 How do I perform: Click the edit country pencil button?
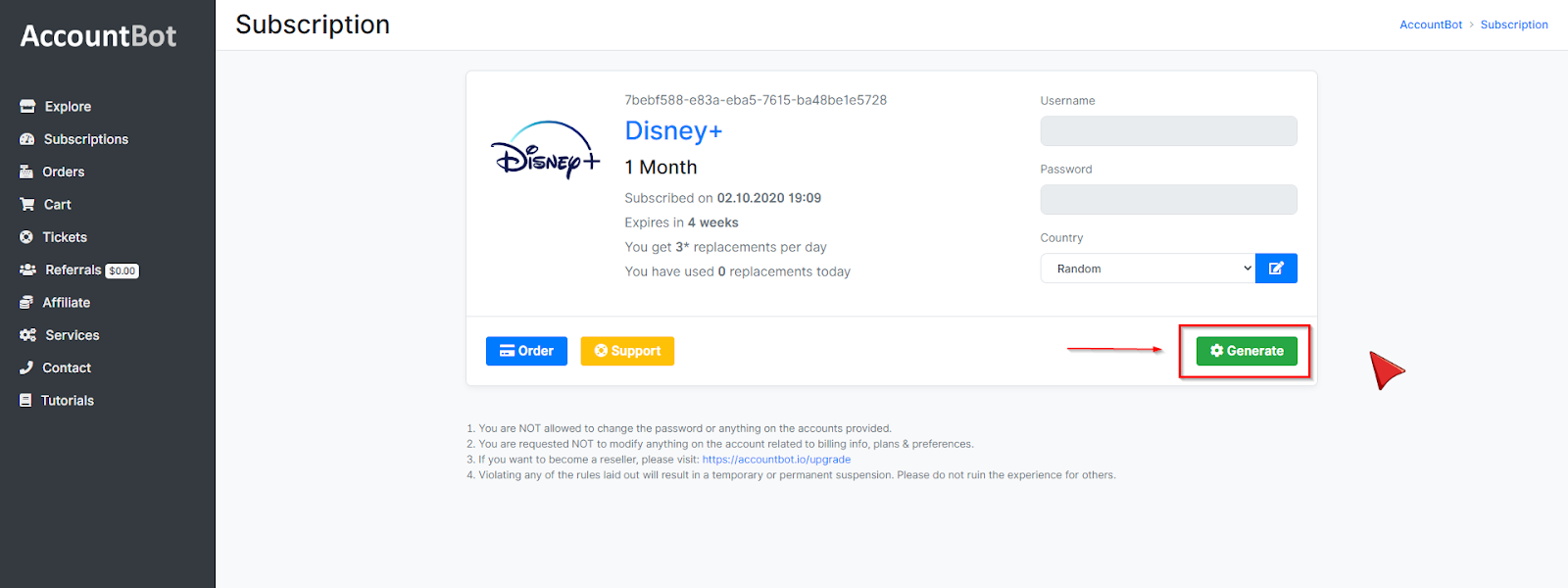(x=1276, y=269)
